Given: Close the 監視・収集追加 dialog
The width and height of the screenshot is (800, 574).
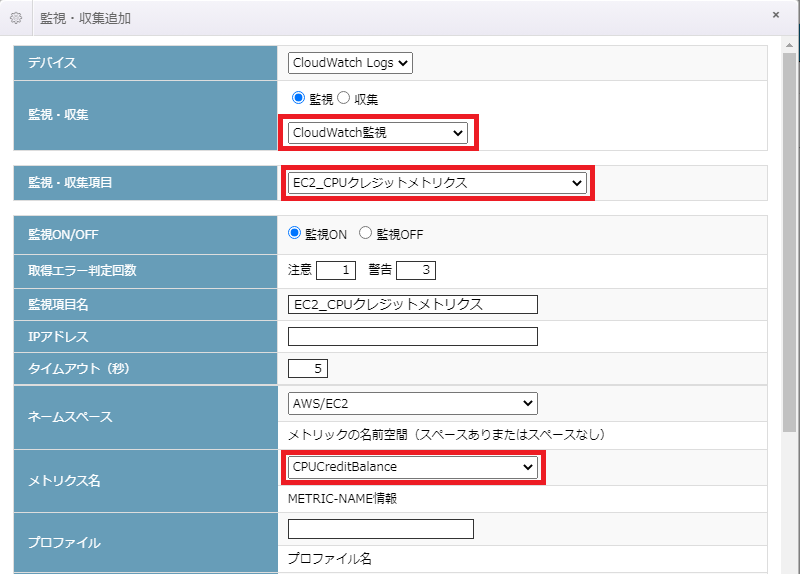Looking at the screenshot, I should (776, 15).
